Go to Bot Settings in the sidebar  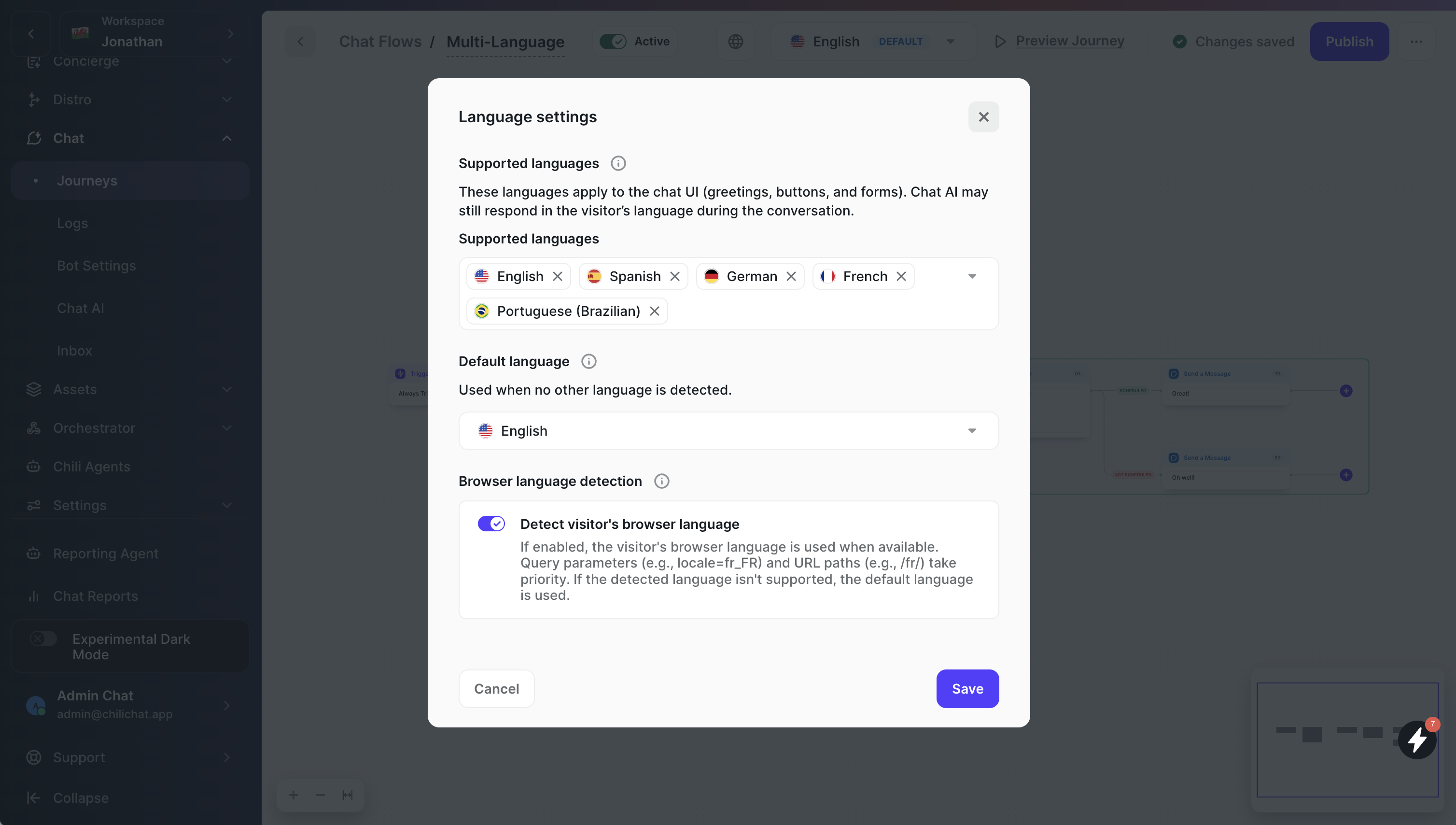point(96,265)
